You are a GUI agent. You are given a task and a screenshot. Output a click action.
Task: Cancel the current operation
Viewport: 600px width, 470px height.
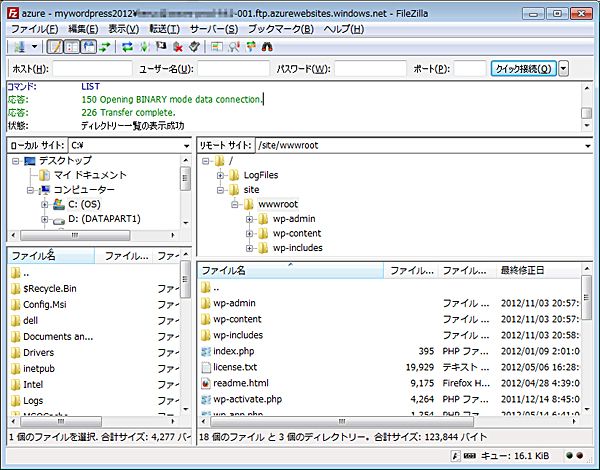click(x=161, y=47)
